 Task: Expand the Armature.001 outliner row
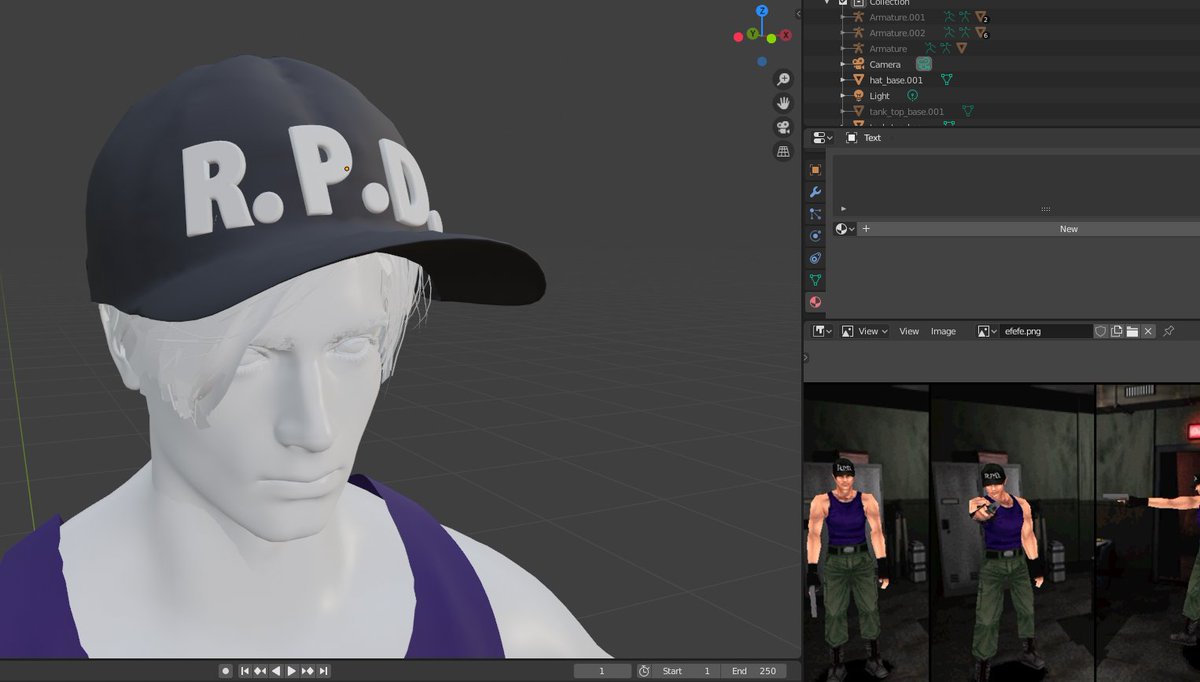click(x=844, y=17)
